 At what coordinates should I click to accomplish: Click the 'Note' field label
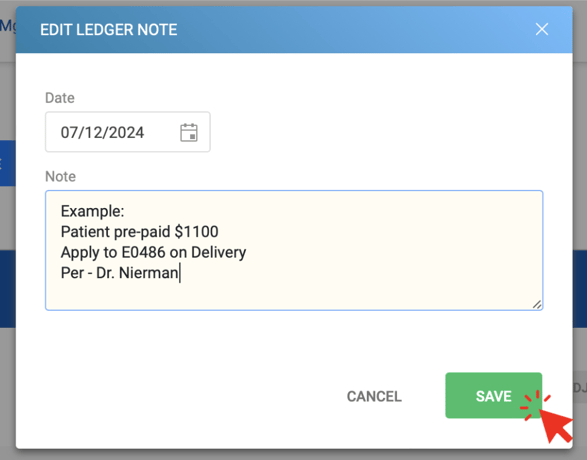click(60, 176)
